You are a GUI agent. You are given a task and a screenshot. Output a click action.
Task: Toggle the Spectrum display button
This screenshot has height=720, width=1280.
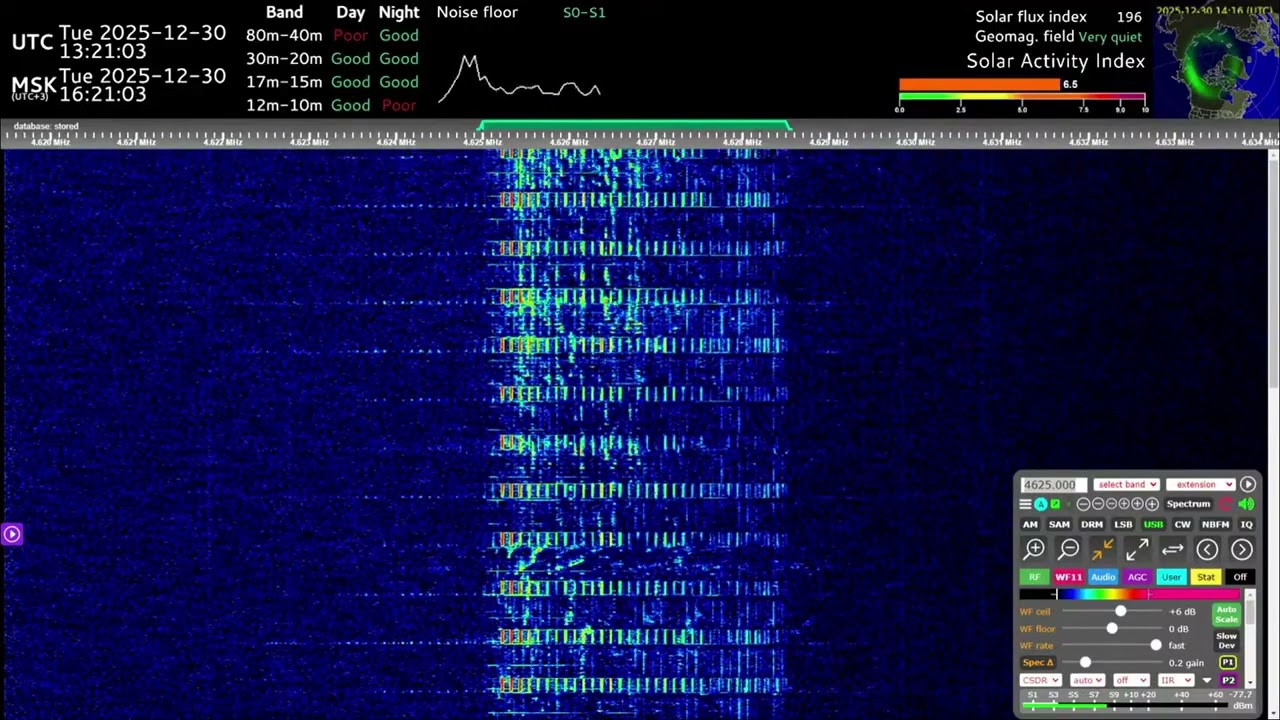point(1188,504)
